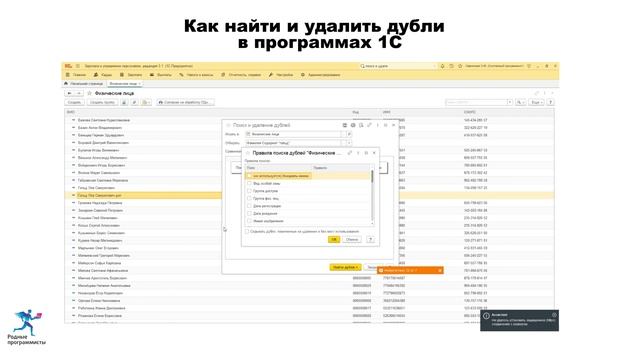Open the notifications bell in the title bar

[x=442, y=66]
